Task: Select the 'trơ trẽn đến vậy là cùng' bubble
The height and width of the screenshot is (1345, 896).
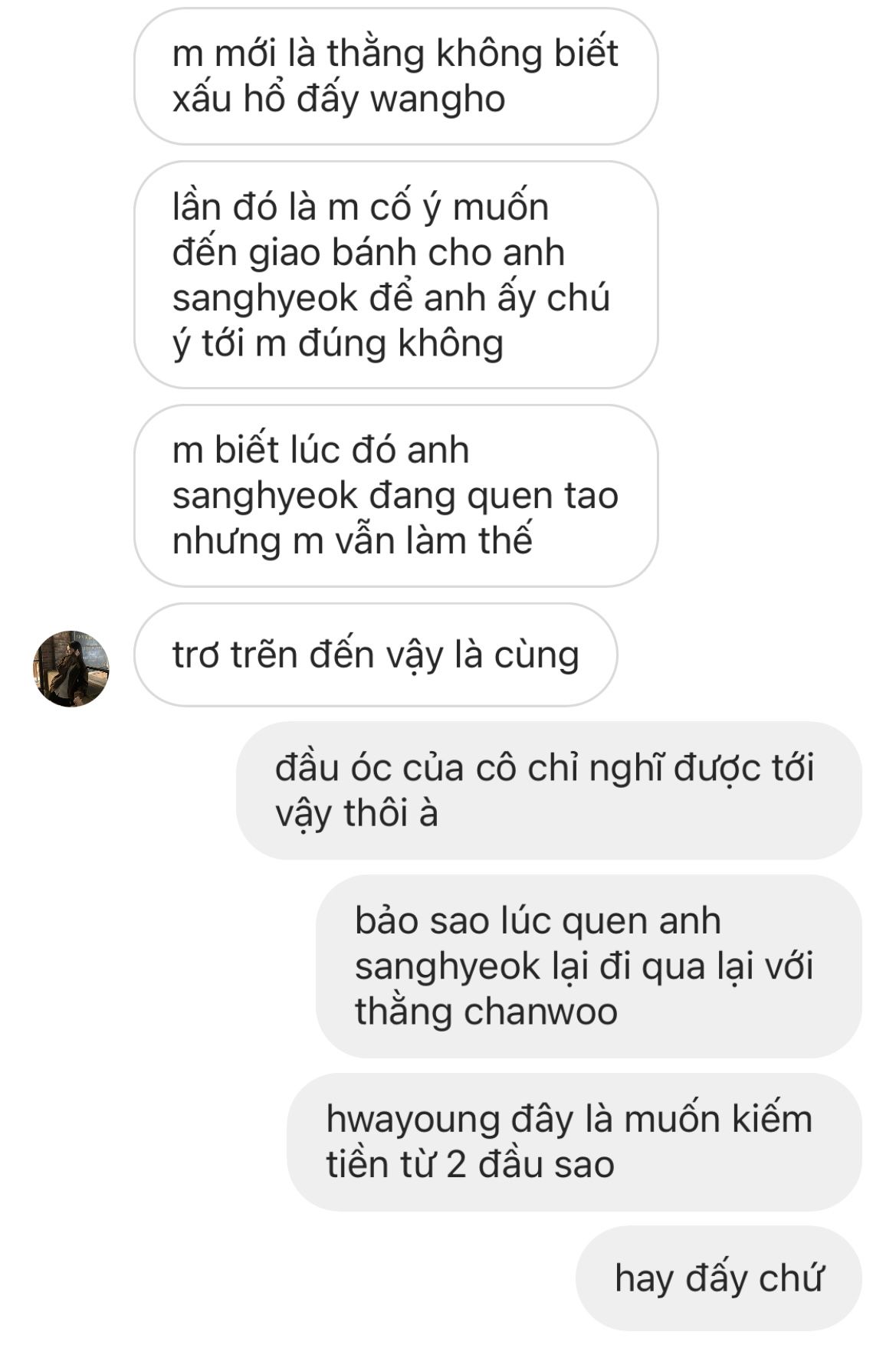Action: (376, 654)
